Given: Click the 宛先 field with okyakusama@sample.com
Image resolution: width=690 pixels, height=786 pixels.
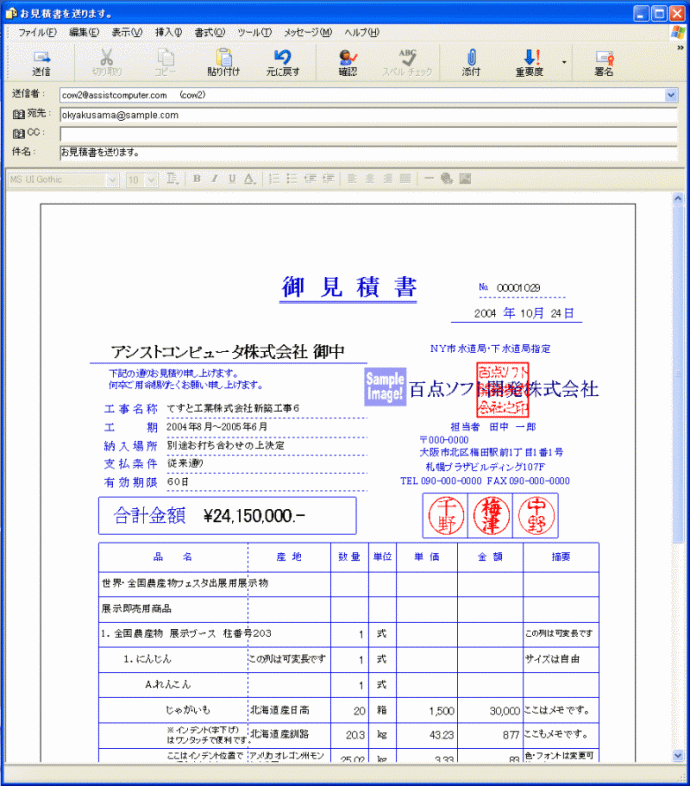Looking at the screenshot, I should pos(369,115).
